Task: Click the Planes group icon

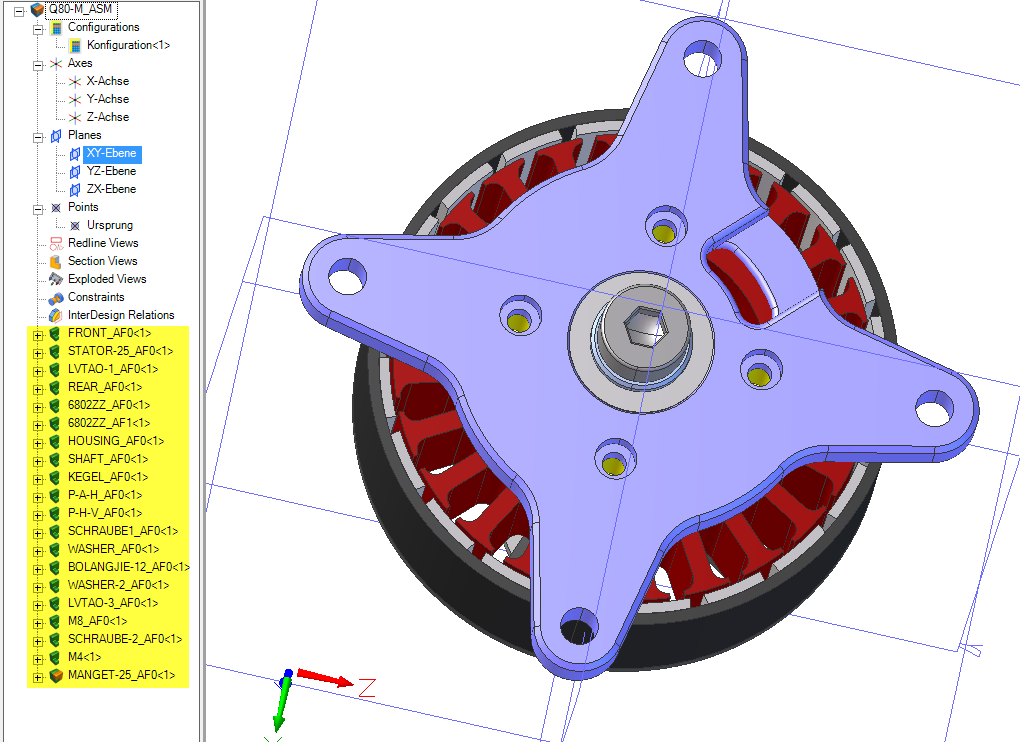Action: (56, 136)
